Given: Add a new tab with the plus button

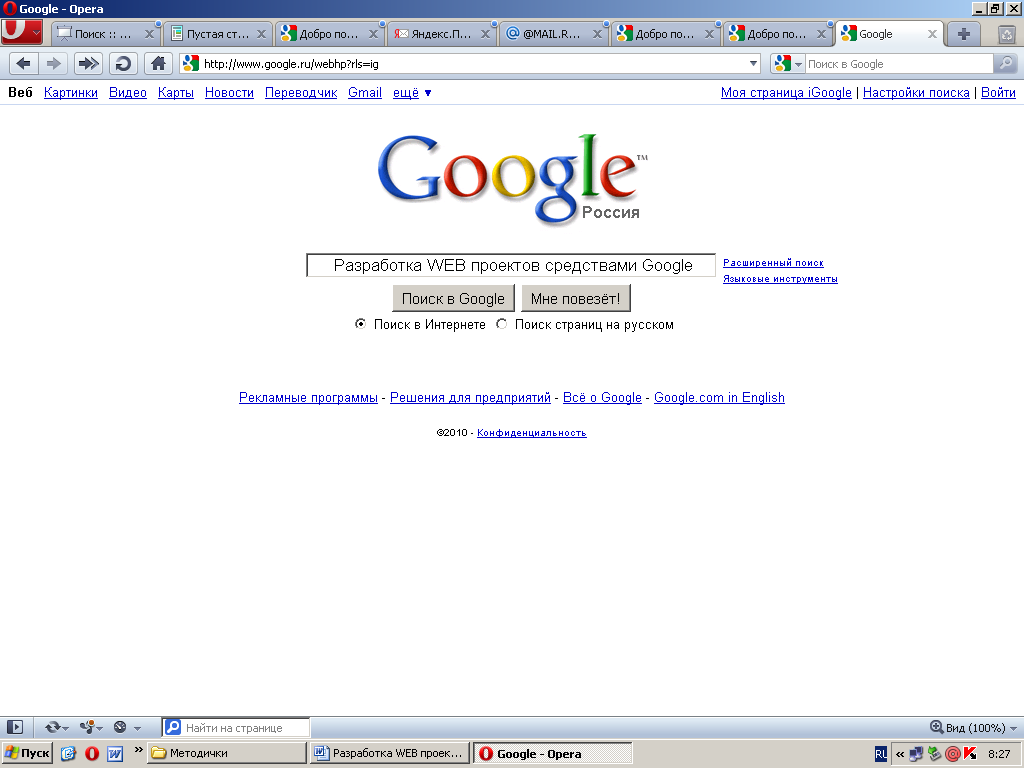Looking at the screenshot, I should (x=963, y=34).
